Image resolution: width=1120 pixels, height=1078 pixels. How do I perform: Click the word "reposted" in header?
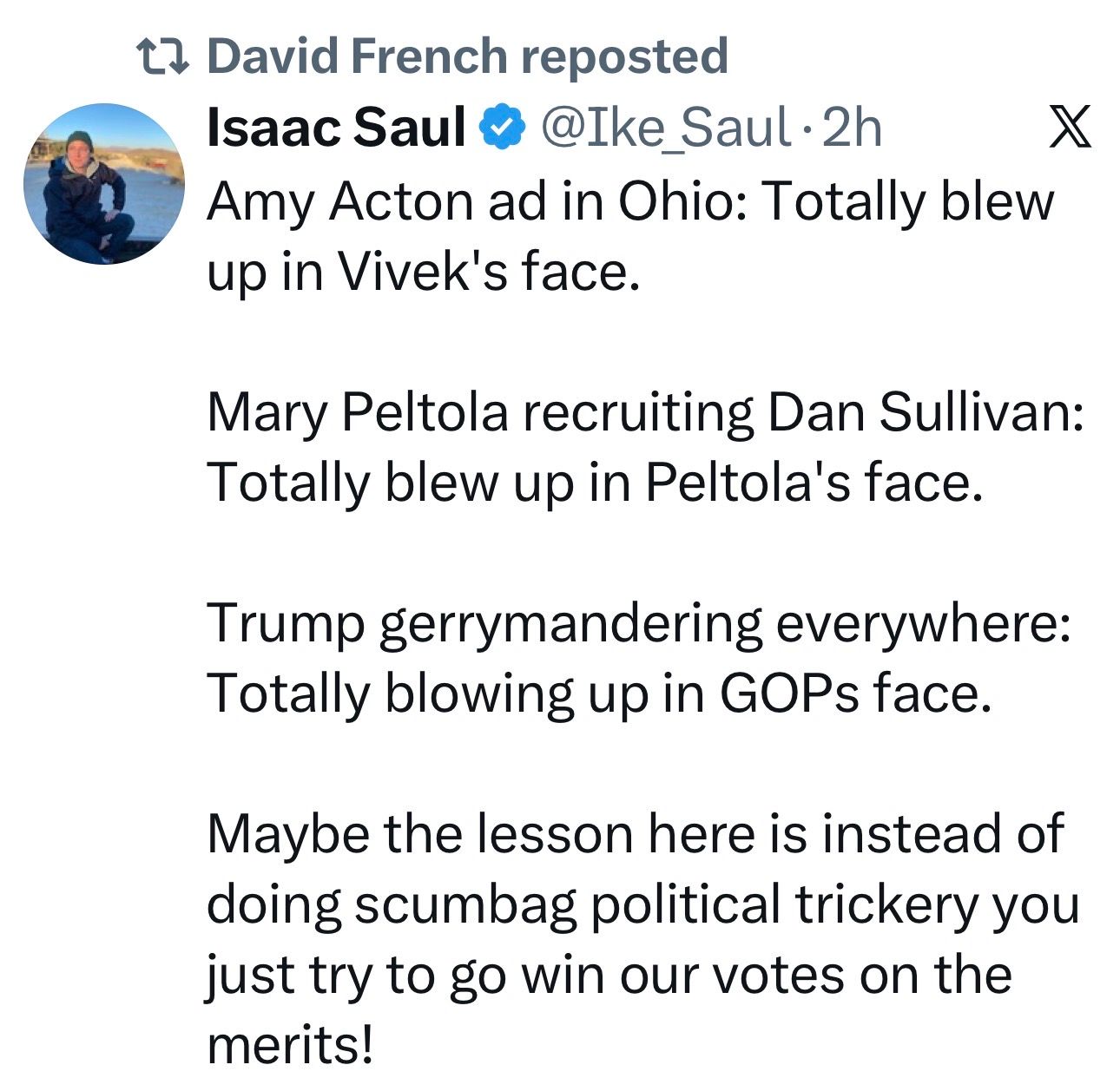coord(624,58)
